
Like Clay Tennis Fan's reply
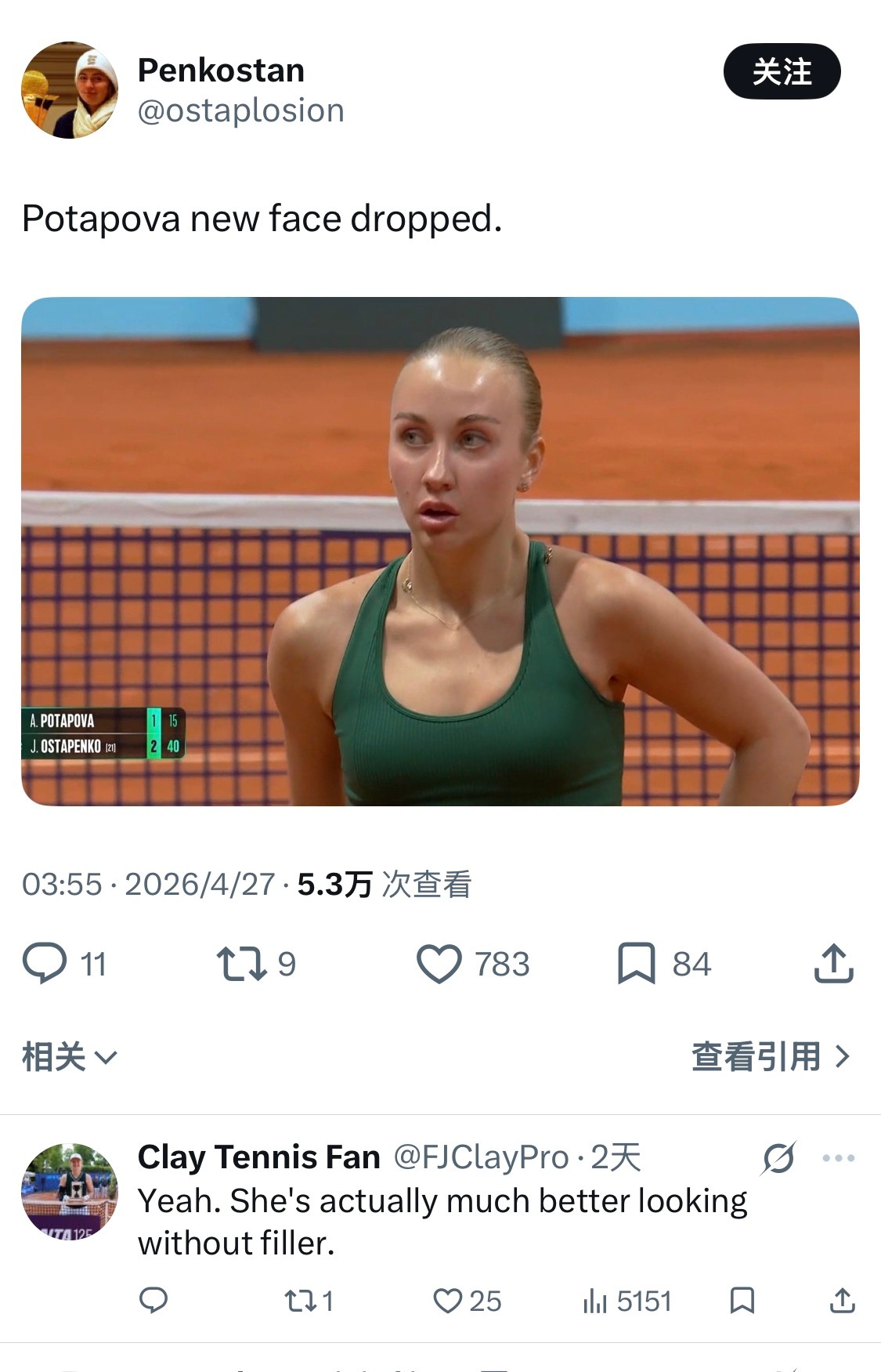click(x=448, y=1301)
